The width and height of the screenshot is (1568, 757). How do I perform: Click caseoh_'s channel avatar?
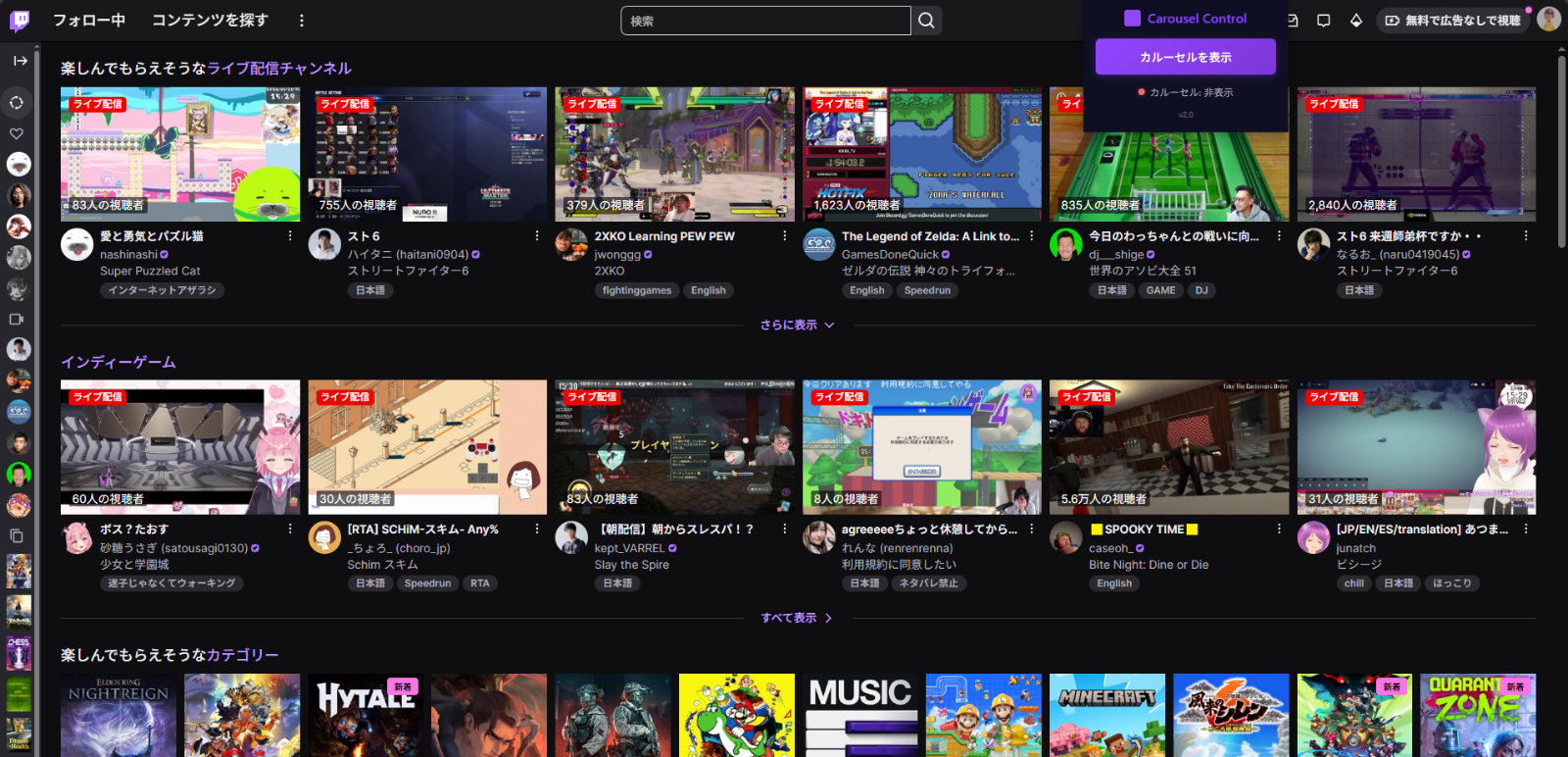1065,537
